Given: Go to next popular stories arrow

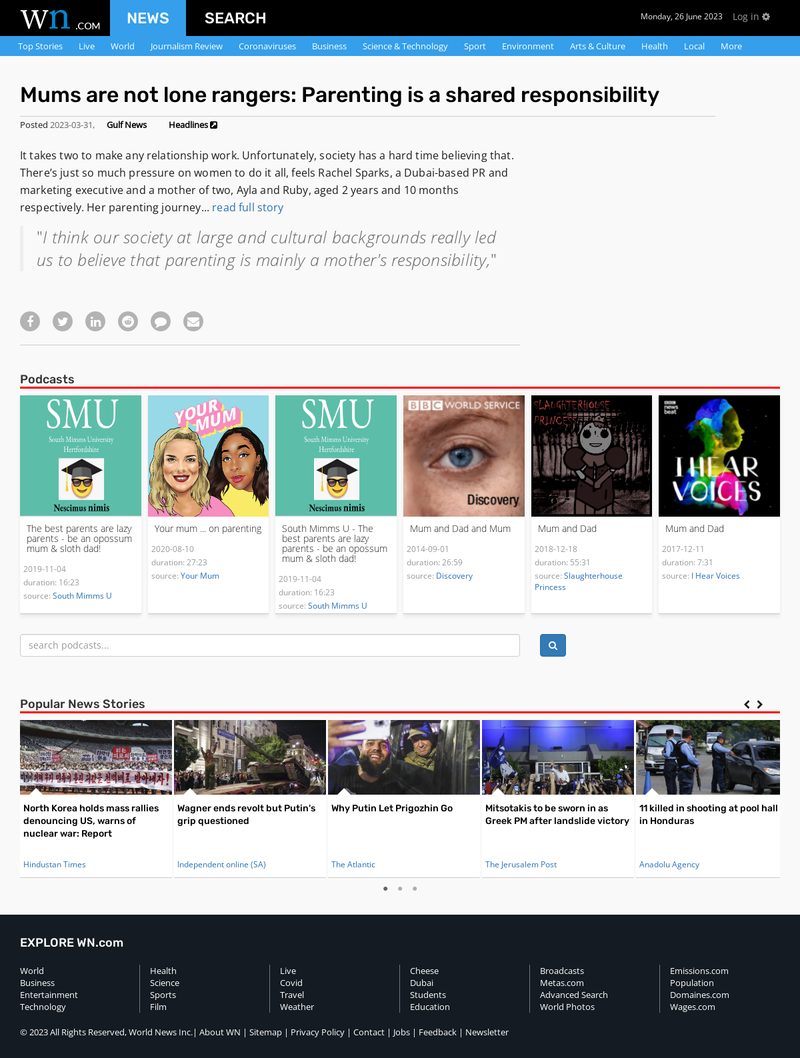Looking at the screenshot, I should pyautogui.click(x=760, y=704).
